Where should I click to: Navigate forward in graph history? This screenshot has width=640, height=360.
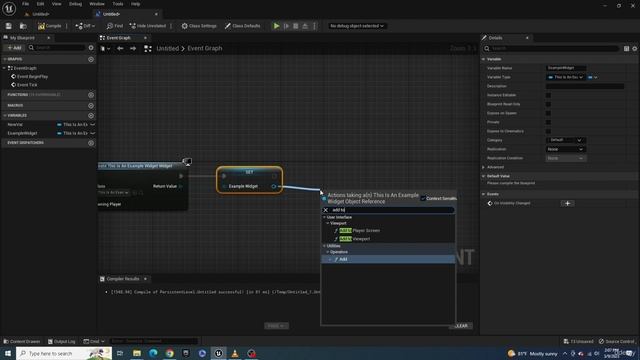133,48
